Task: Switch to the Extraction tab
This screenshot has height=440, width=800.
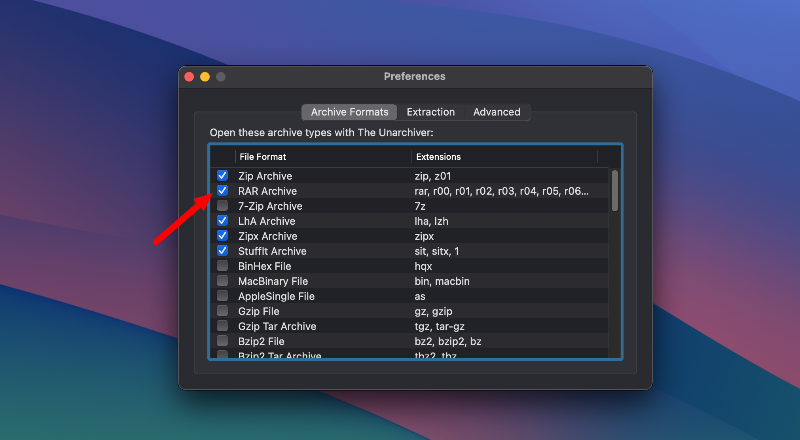Action: click(x=431, y=112)
